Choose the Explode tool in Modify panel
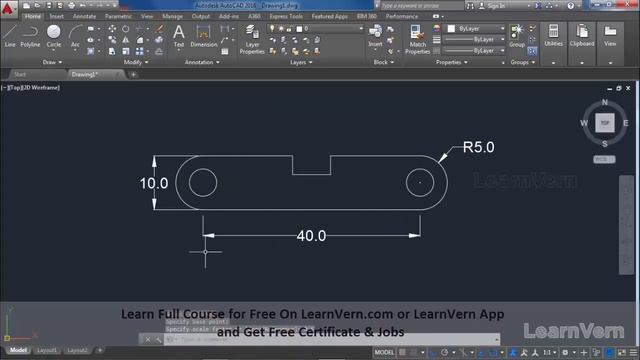Screen dimensions: 640x360 click(159, 40)
